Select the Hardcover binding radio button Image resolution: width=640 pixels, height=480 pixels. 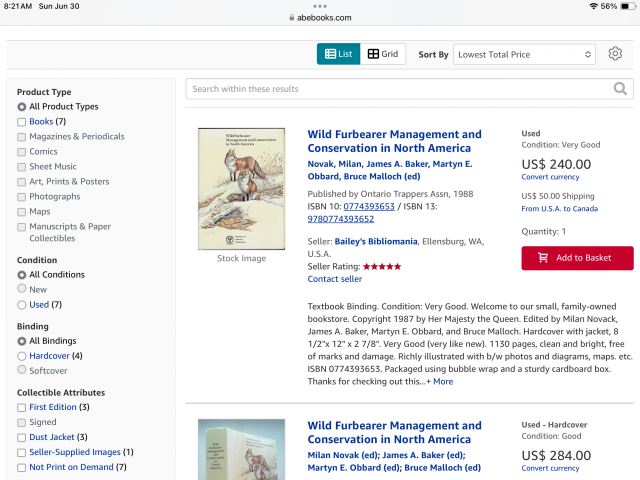click(22, 355)
